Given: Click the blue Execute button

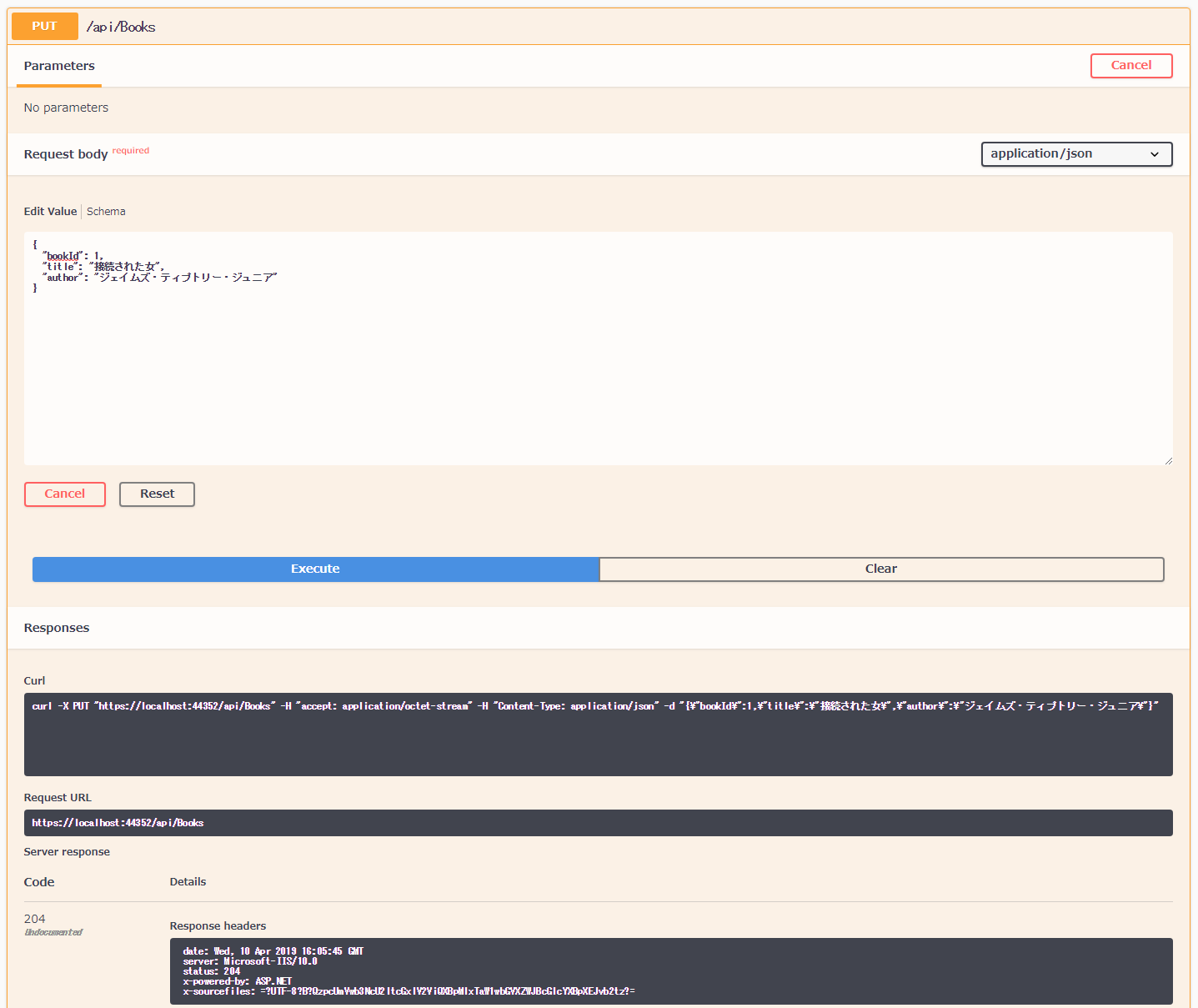Looking at the screenshot, I should (x=315, y=569).
